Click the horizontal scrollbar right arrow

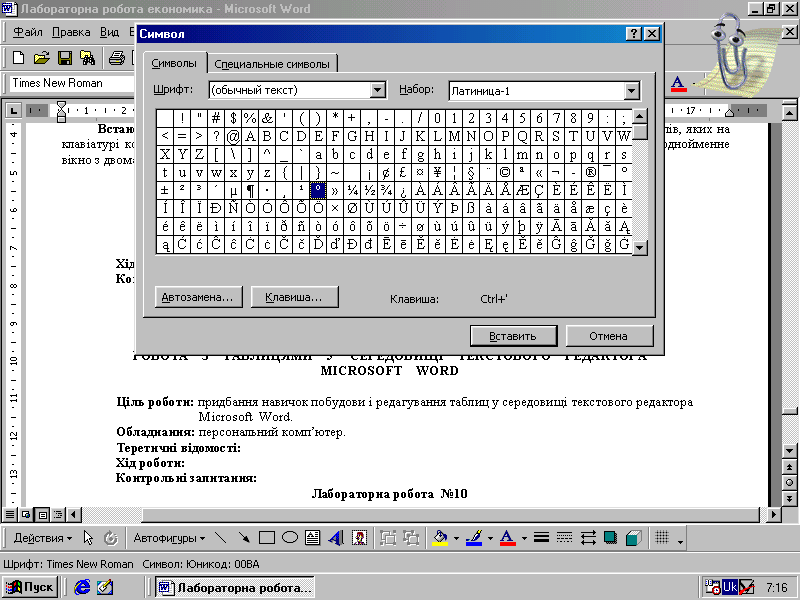point(774,515)
